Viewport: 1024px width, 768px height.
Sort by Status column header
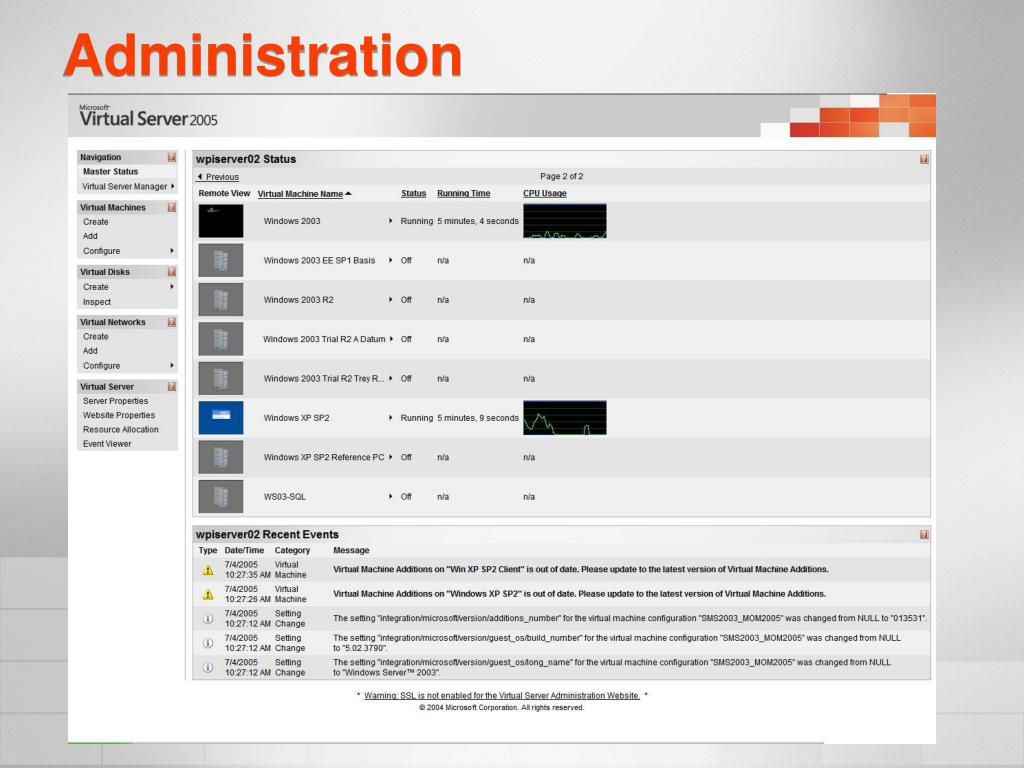413,193
